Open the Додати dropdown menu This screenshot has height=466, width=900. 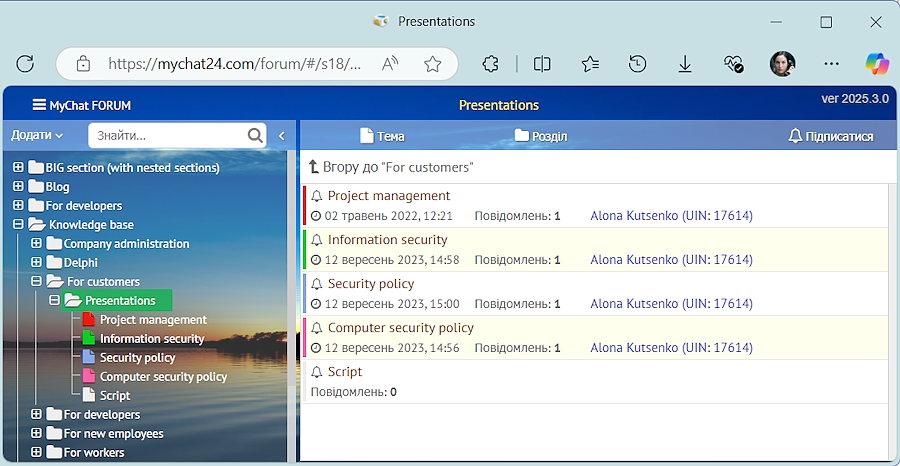(37, 135)
